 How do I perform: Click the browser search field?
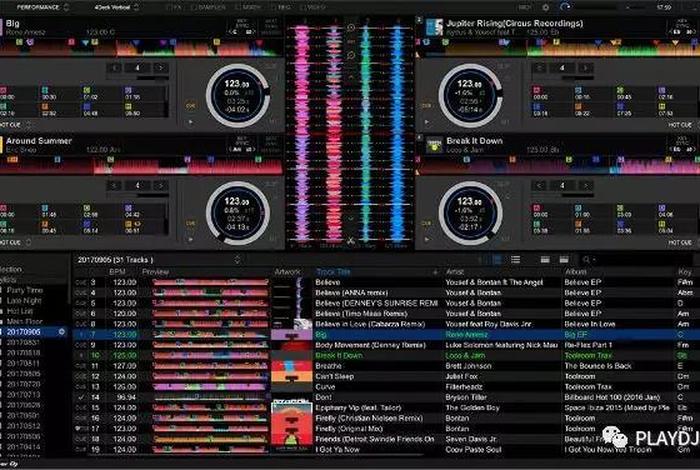(x=638, y=259)
